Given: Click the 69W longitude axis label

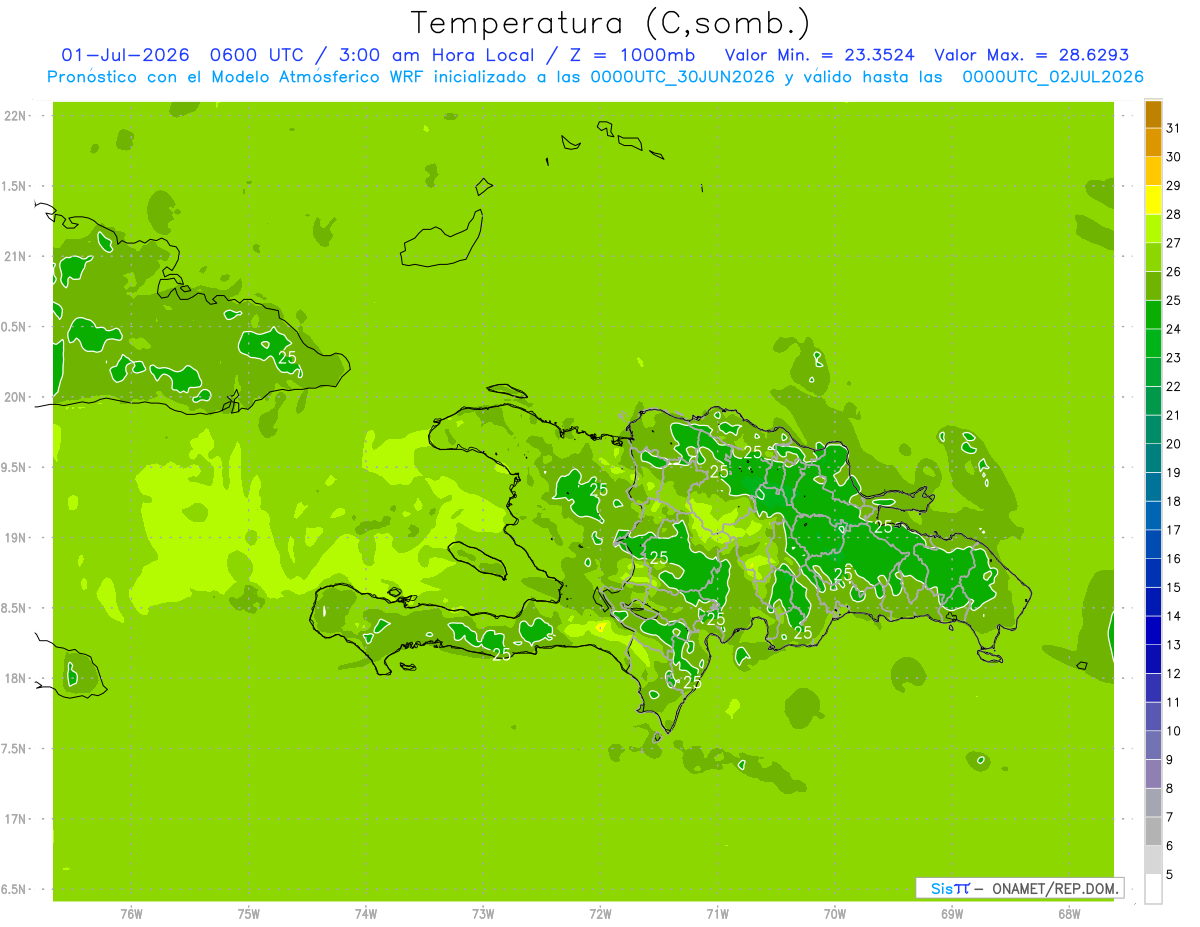Looking at the screenshot, I should (x=952, y=914).
